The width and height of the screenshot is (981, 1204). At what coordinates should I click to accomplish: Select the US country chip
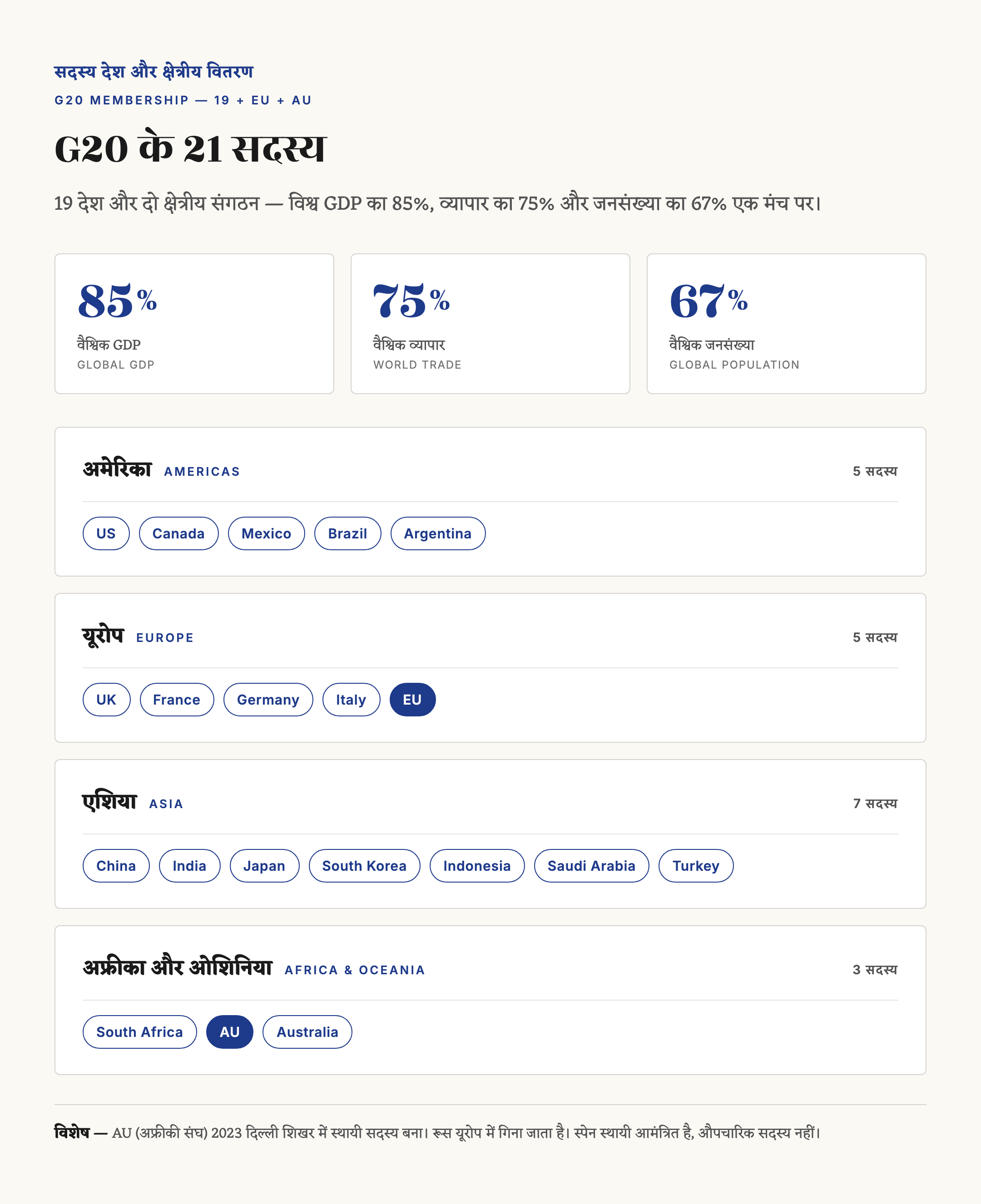106,533
